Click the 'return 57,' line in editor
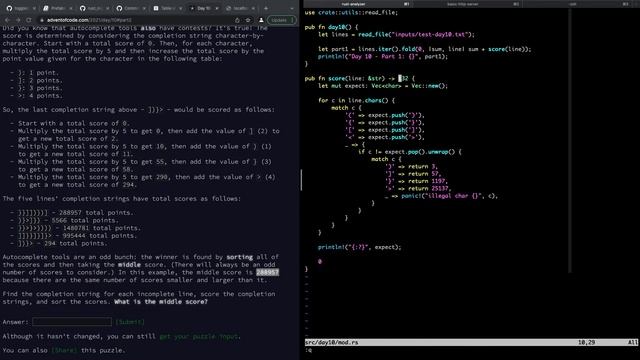This screenshot has width=640, height=360. point(413,174)
